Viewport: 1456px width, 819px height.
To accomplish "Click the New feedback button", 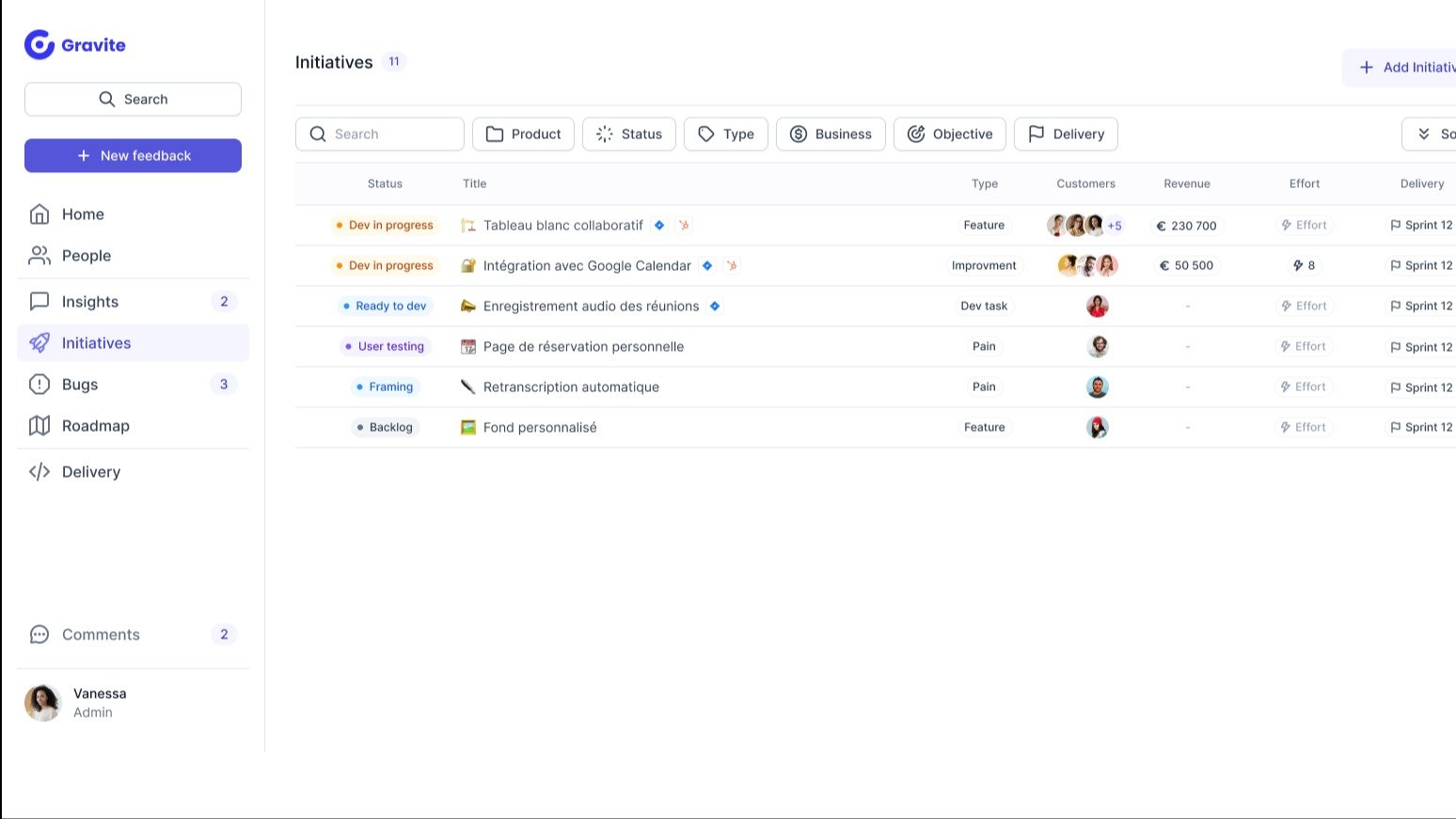I will pyautogui.click(x=133, y=156).
